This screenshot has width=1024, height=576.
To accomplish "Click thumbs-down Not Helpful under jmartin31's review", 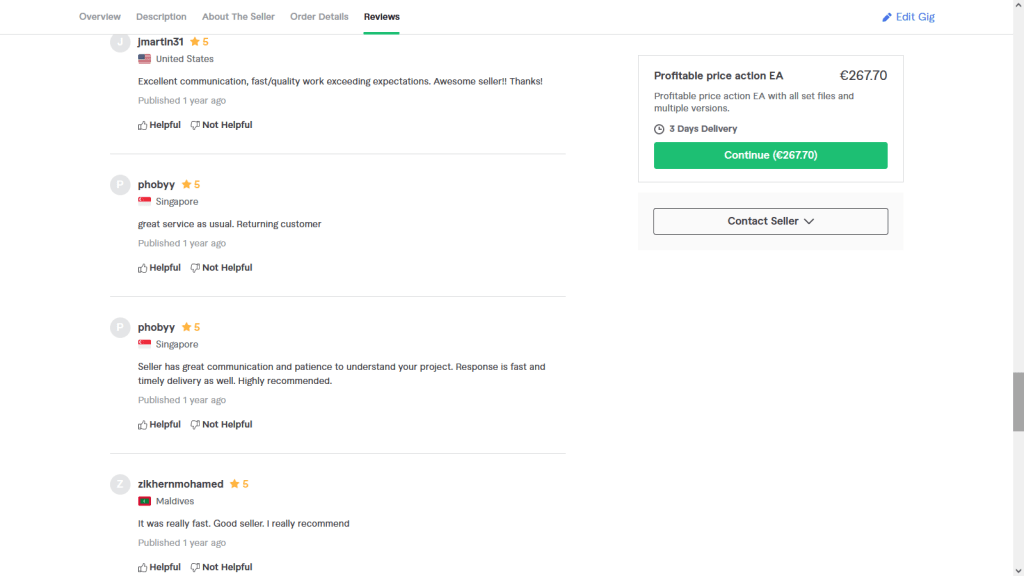I will click(x=221, y=125).
